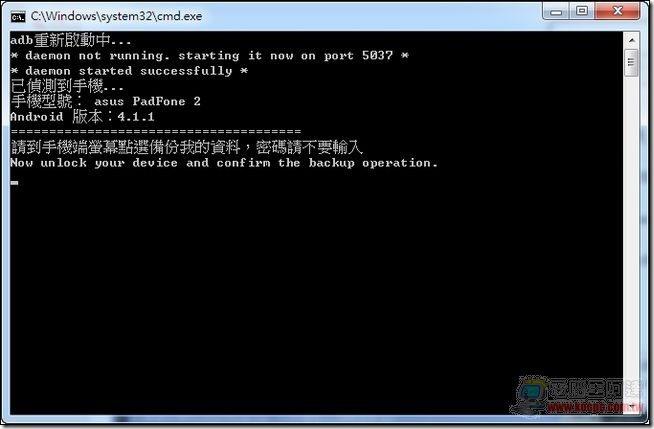This screenshot has height=429, width=654.
Task: Click the 'daemon not running' output line
Action: [x=209, y=55]
